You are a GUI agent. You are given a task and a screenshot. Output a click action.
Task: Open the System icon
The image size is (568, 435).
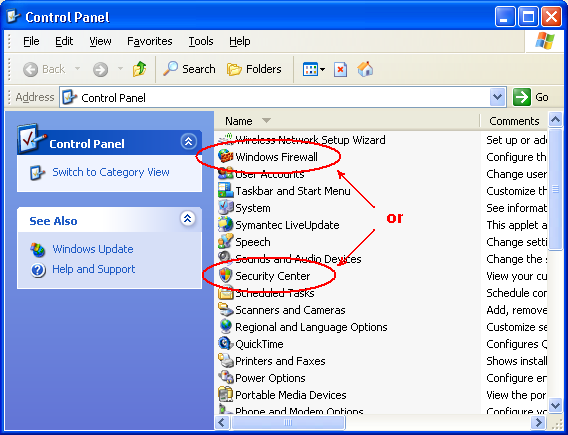[225, 208]
